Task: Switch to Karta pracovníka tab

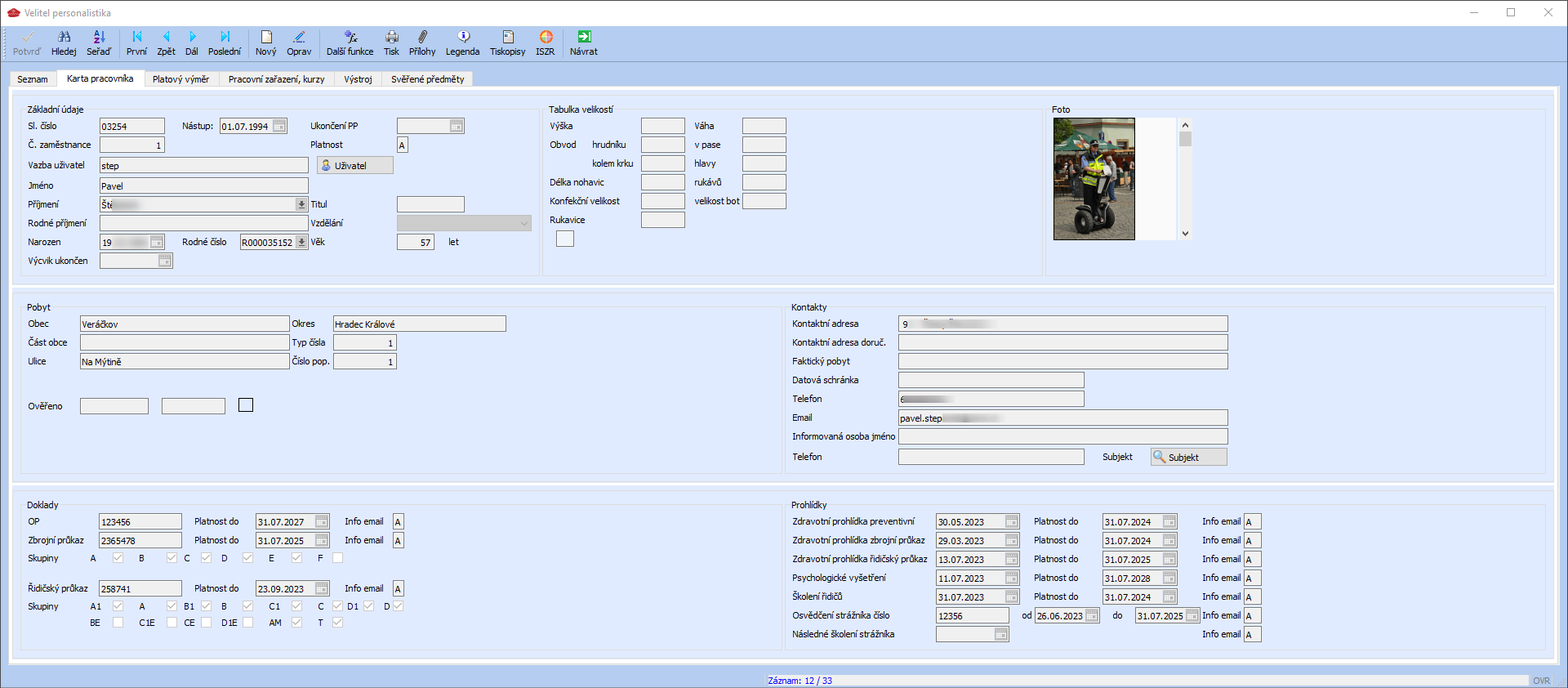Action: point(100,78)
